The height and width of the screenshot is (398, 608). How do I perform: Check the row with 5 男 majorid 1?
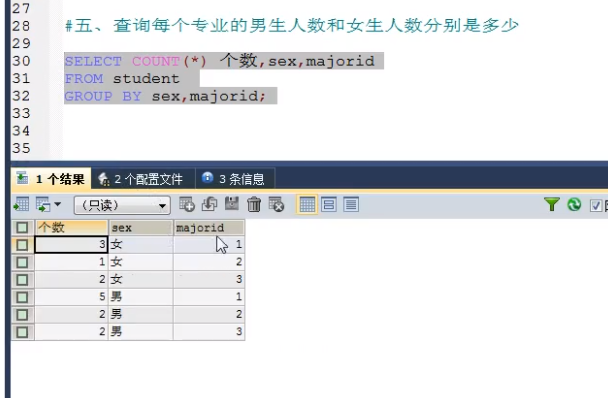[x=22, y=297]
